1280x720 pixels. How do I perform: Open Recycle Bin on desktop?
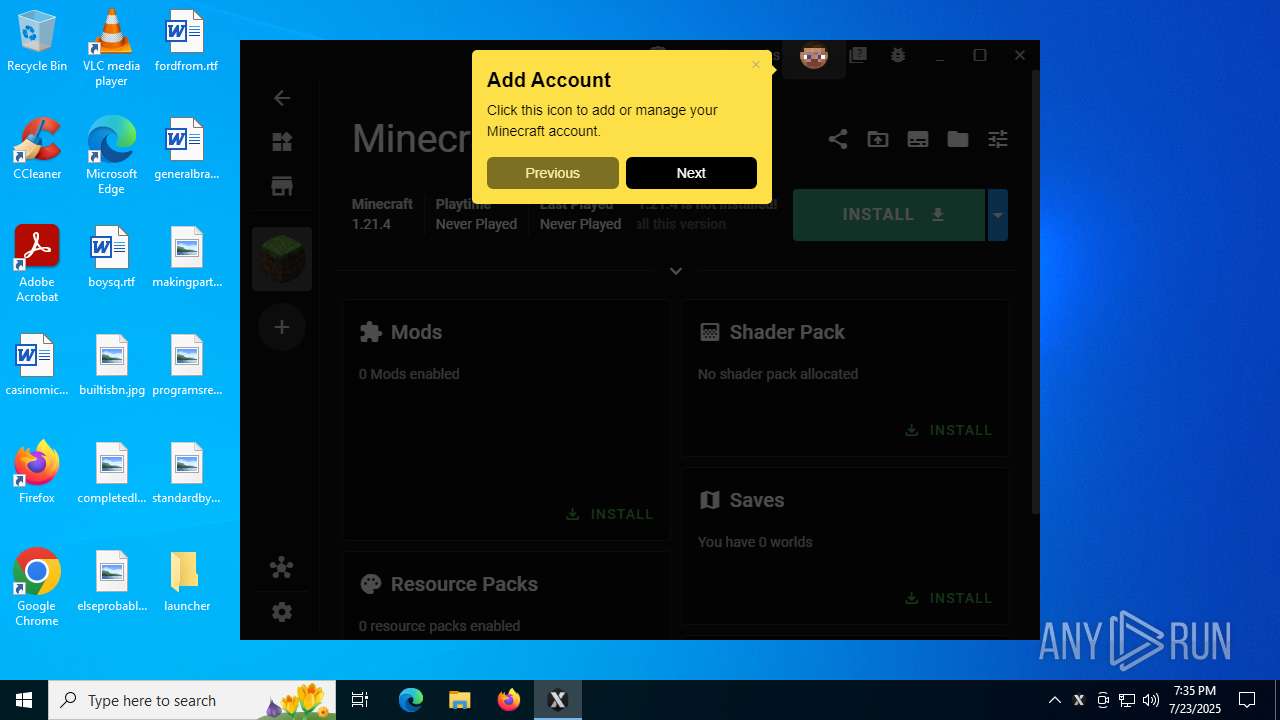pos(37,42)
